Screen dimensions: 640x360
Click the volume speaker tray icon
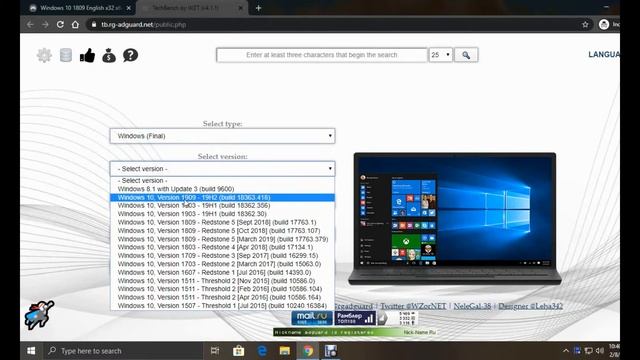click(600, 351)
